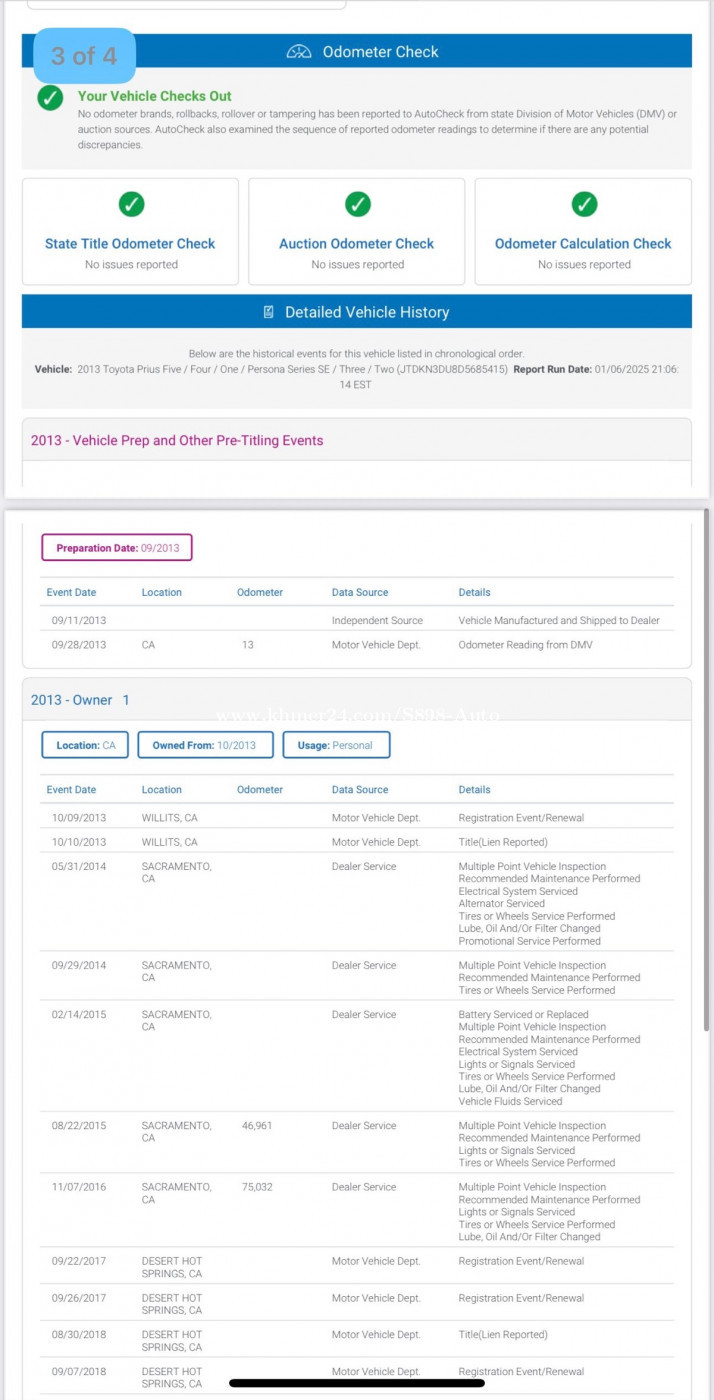Click the page scrollbar on the right
This screenshot has width=714, height=1400.
tap(708, 770)
